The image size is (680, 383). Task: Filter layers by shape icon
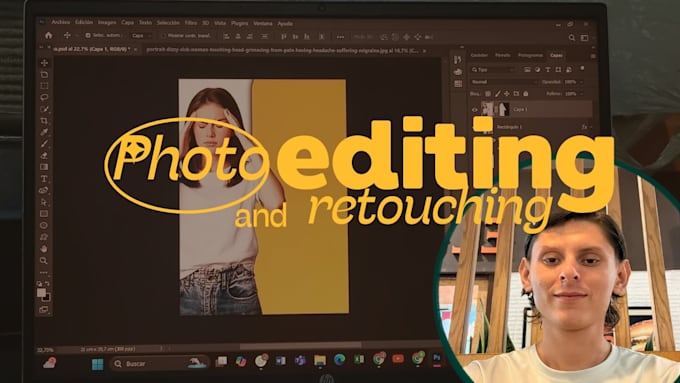pos(558,69)
